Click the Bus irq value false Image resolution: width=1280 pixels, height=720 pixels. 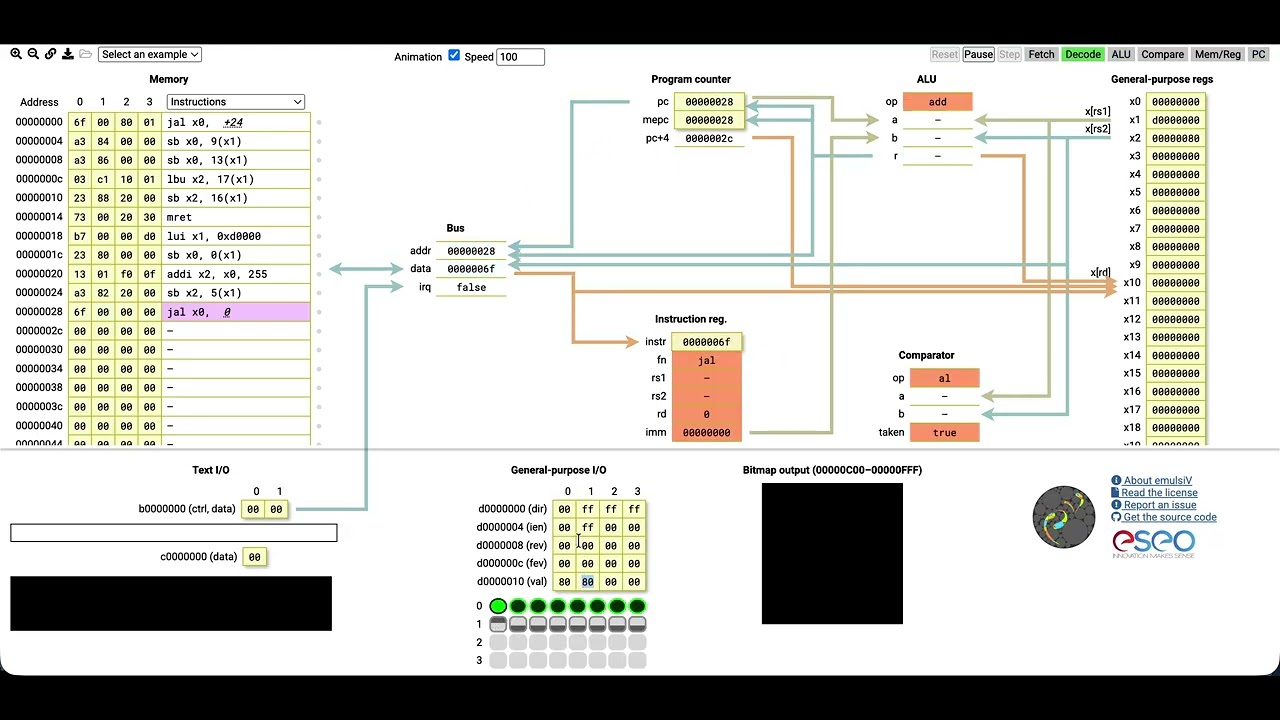(471, 287)
